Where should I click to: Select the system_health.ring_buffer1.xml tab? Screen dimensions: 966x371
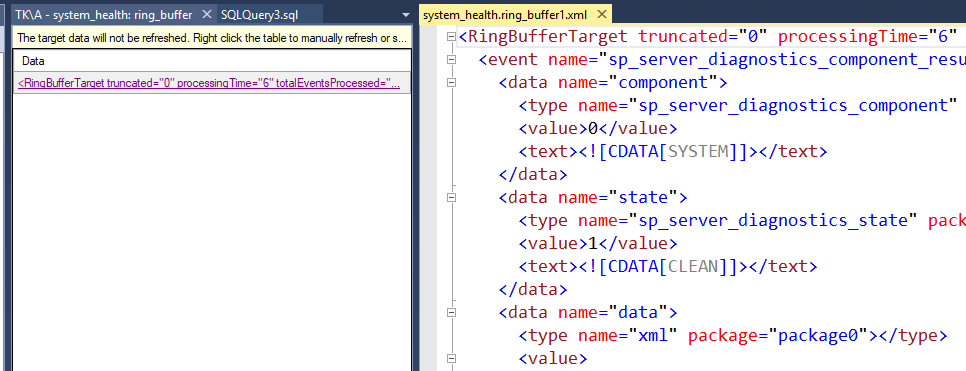[505, 15]
